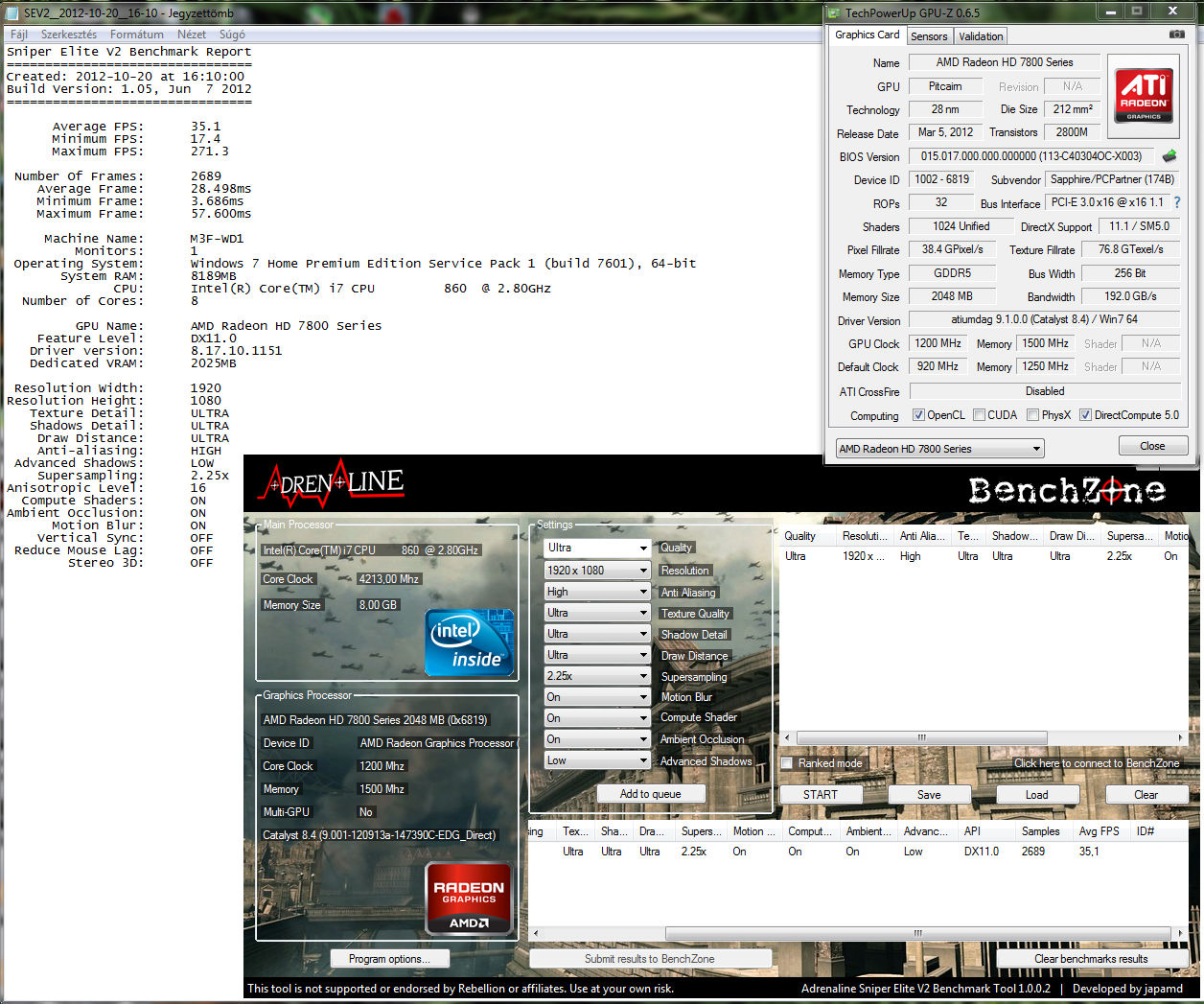
Task: Open the Shadow Detail dropdown
Action: (x=597, y=634)
